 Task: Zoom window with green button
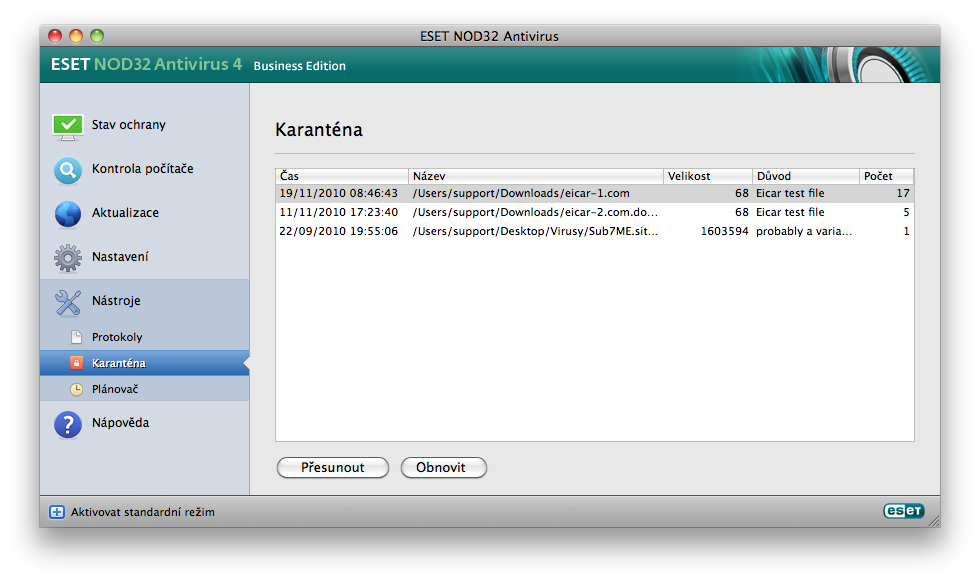(97, 36)
